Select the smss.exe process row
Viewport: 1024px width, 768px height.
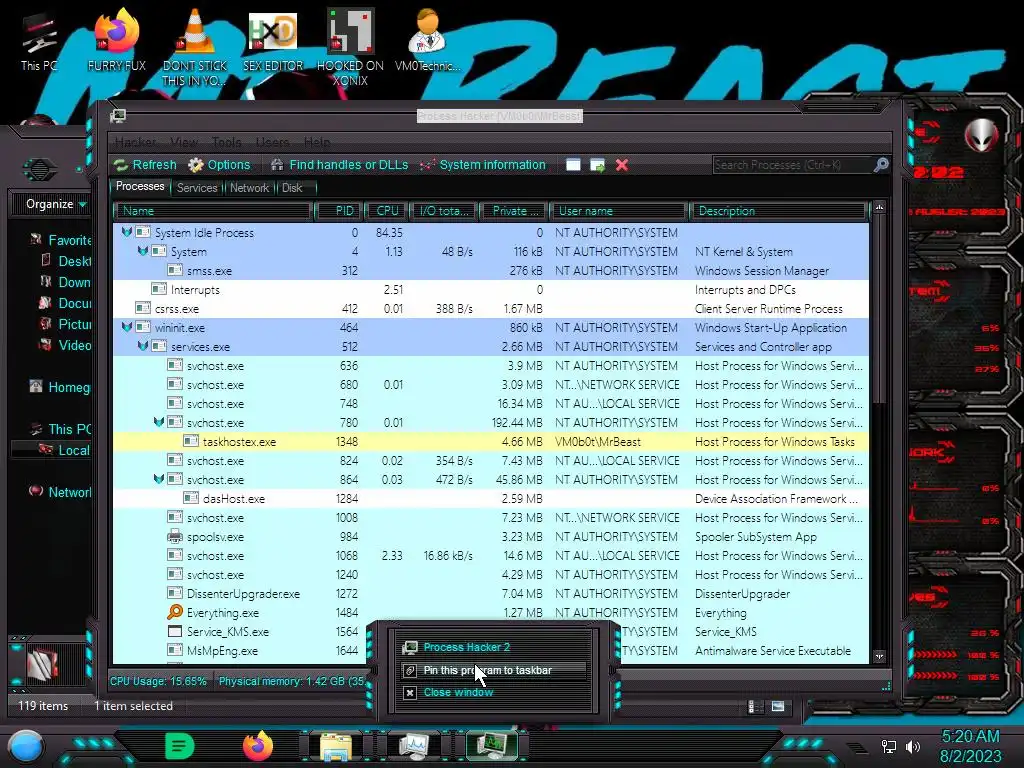(x=490, y=270)
